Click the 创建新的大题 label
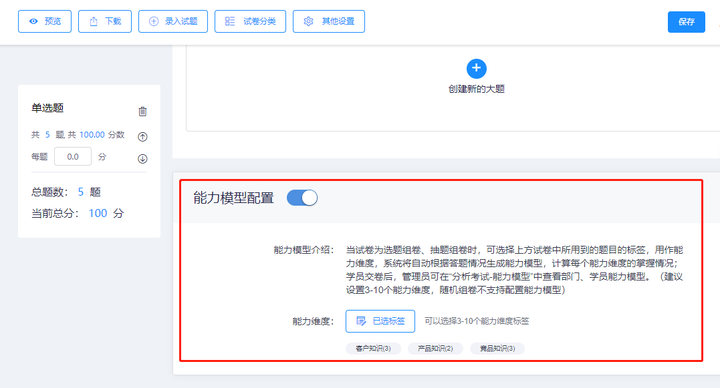The width and height of the screenshot is (720, 388). coord(476,89)
